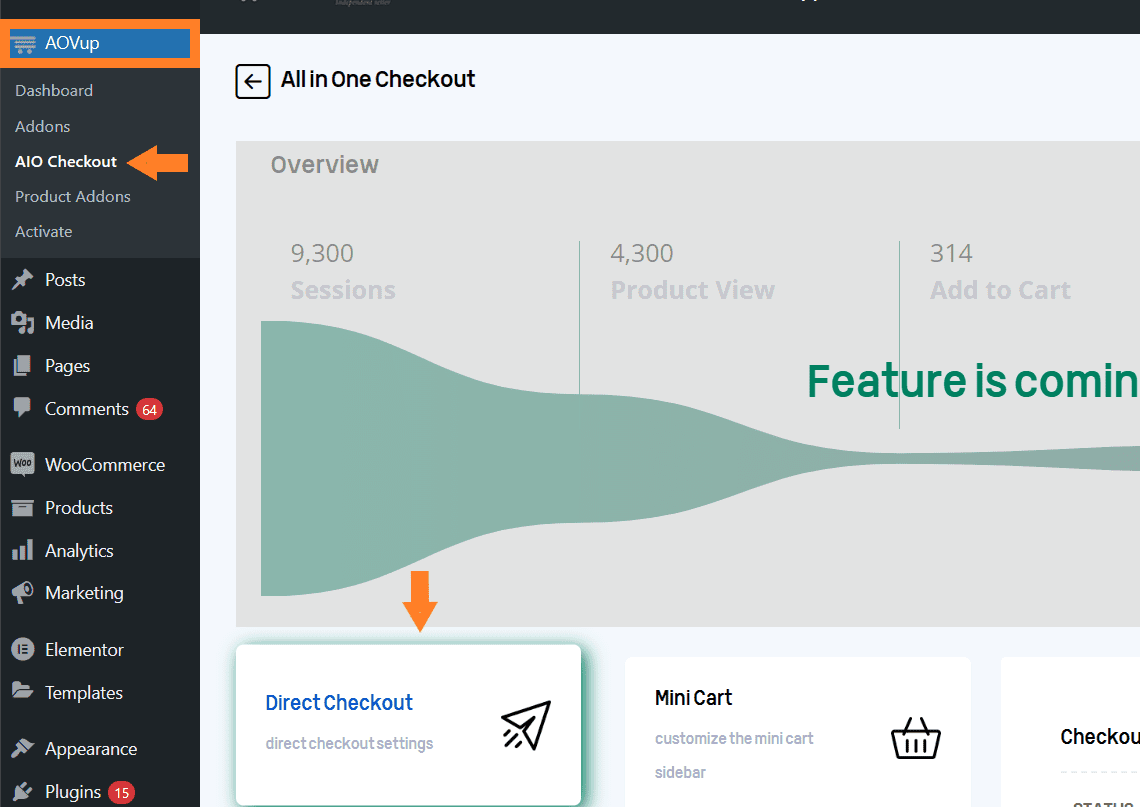The width and height of the screenshot is (1140, 807).
Task: Open the Product Addons submenu
Action: point(73,196)
